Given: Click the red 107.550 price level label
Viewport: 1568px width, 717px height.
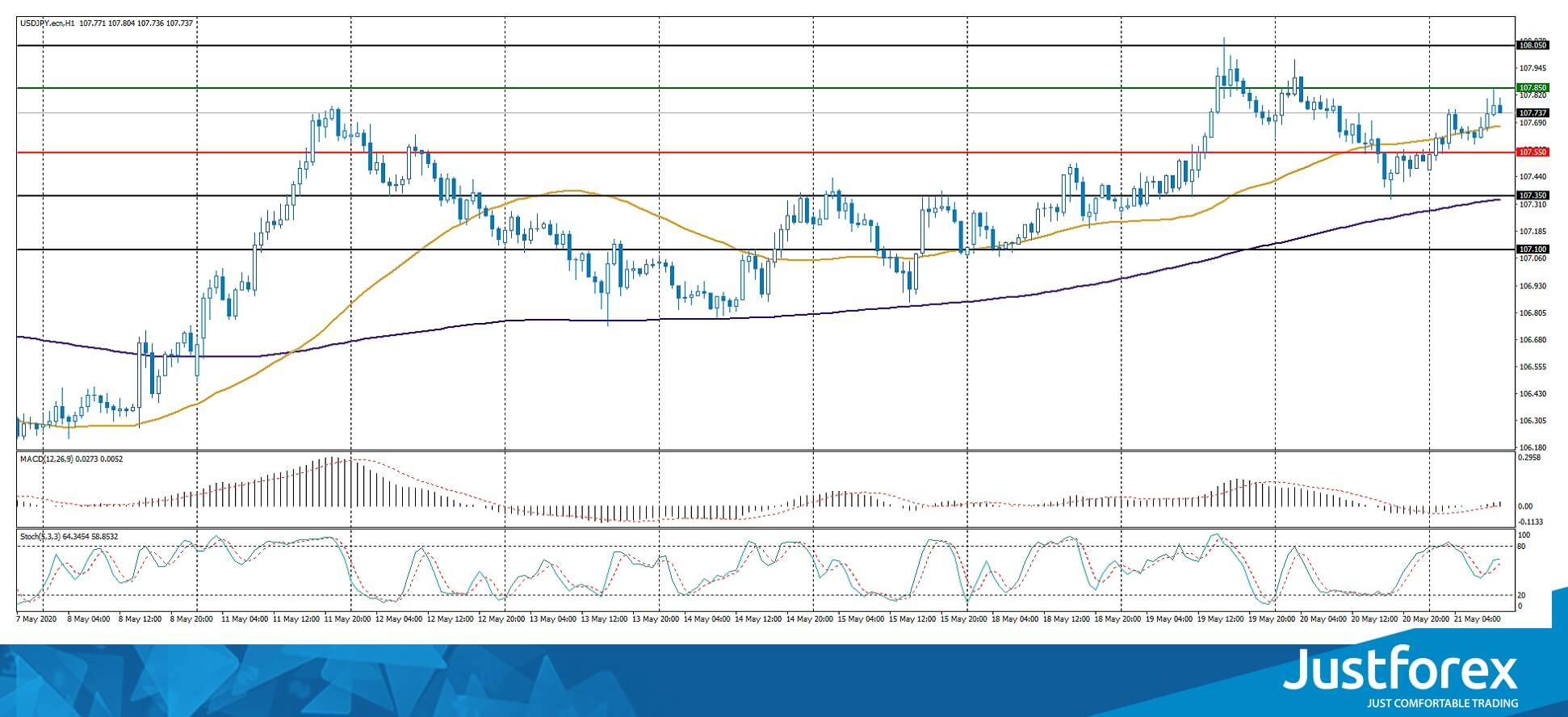Looking at the screenshot, I should (1532, 152).
